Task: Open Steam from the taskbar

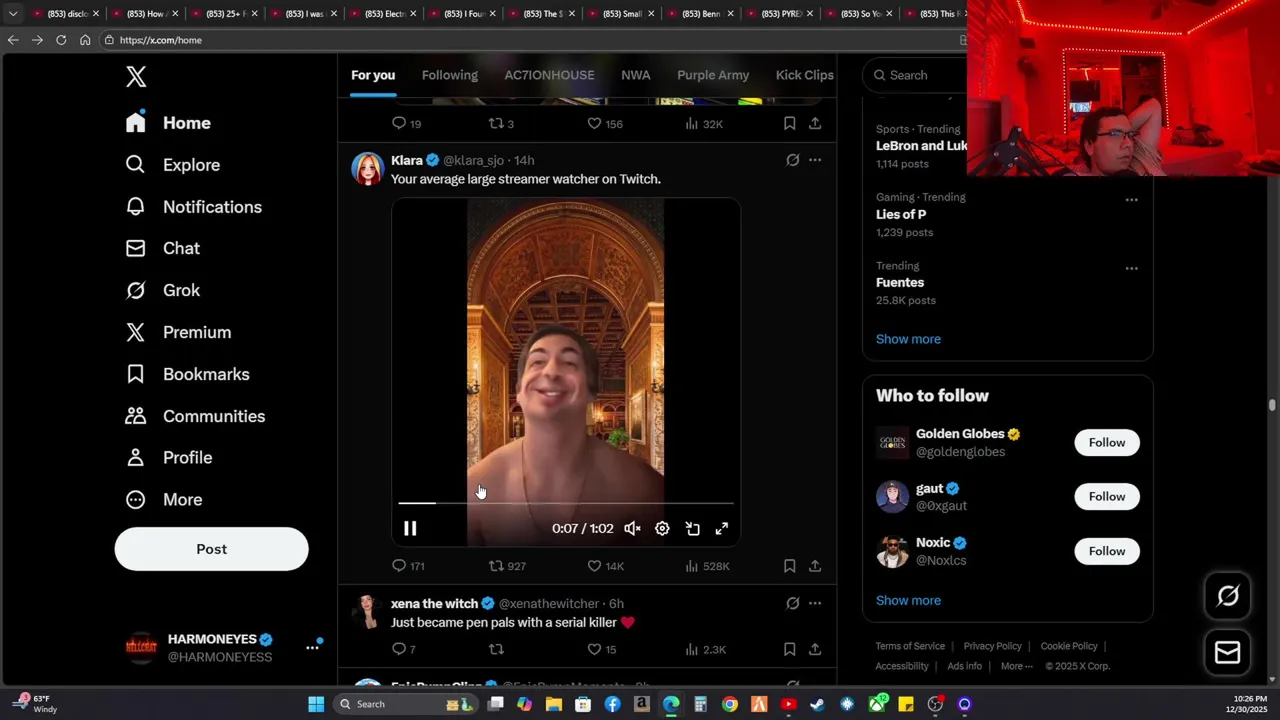Action: pyautogui.click(x=818, y=704)
